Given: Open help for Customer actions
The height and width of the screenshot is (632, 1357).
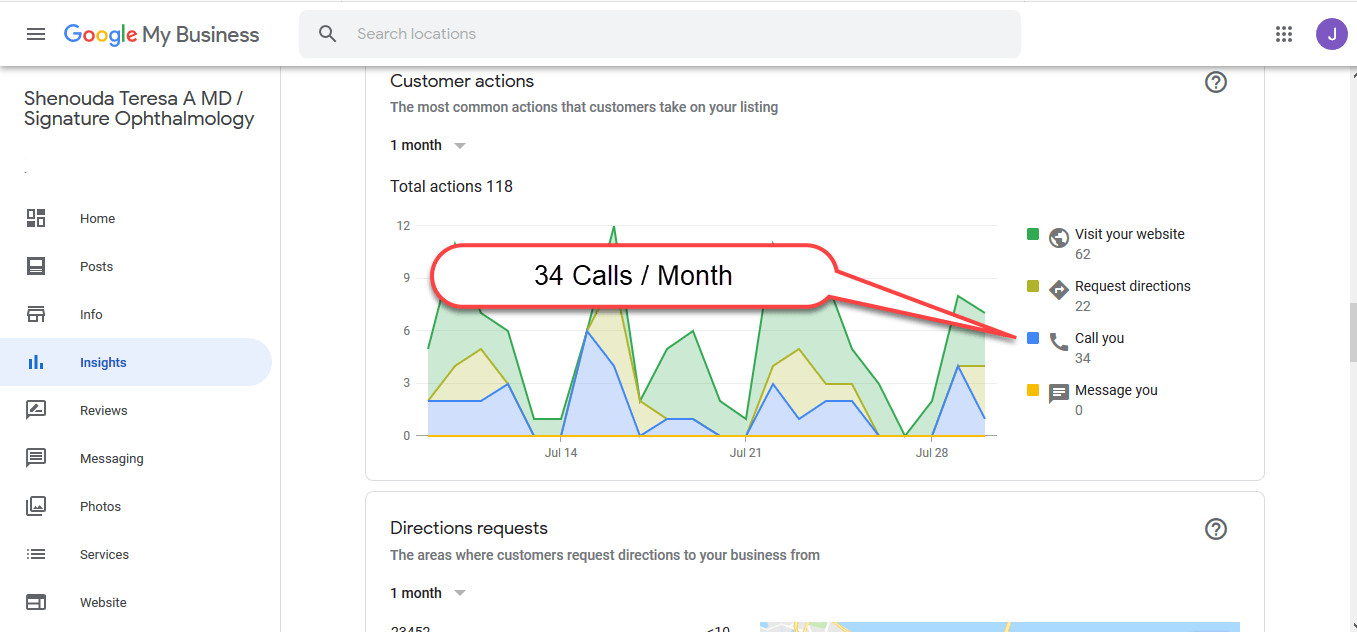Looking at the screenshot, I should [x=1215, y=82].
